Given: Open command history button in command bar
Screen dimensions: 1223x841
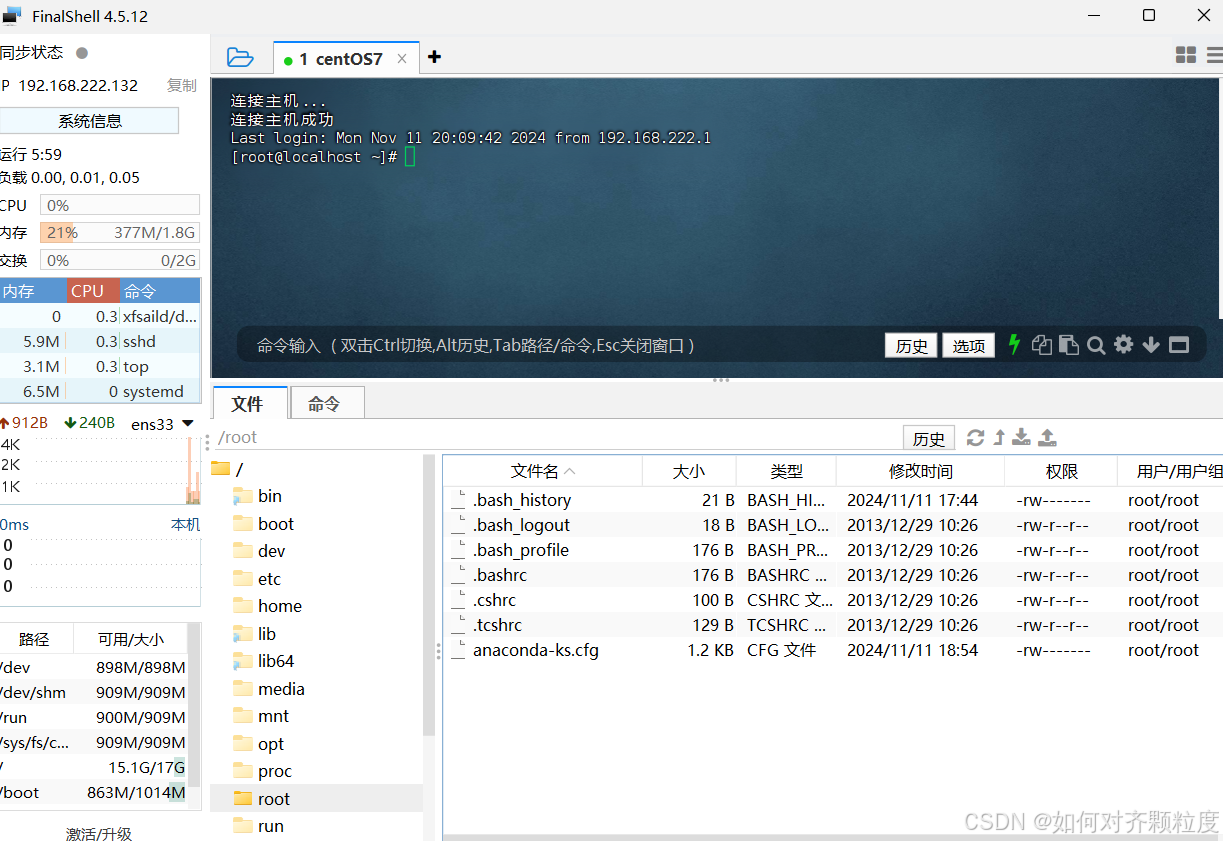Looking at the screenshot, I should tap(912, 346).
